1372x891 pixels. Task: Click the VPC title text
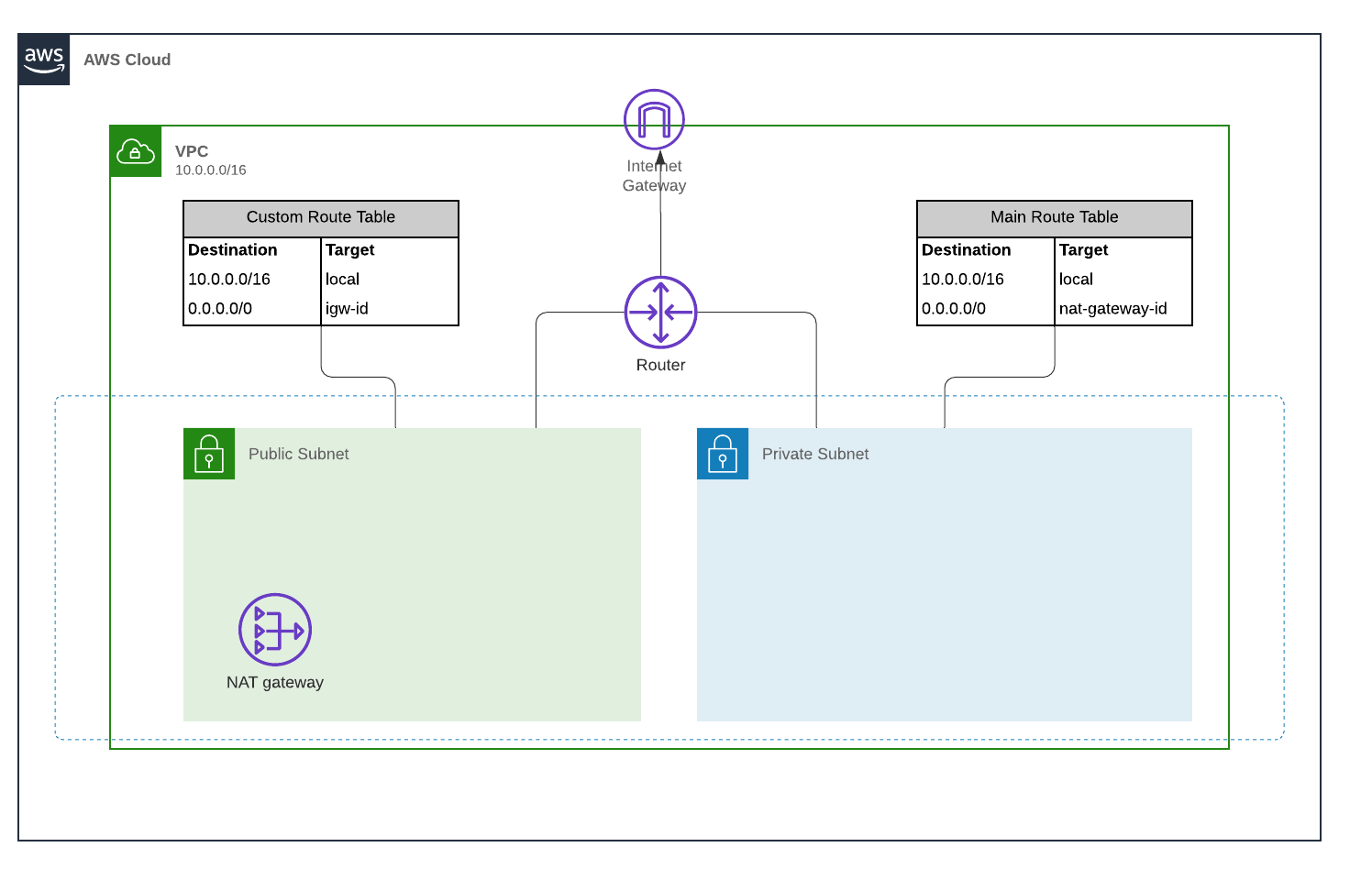click(192, 151)
